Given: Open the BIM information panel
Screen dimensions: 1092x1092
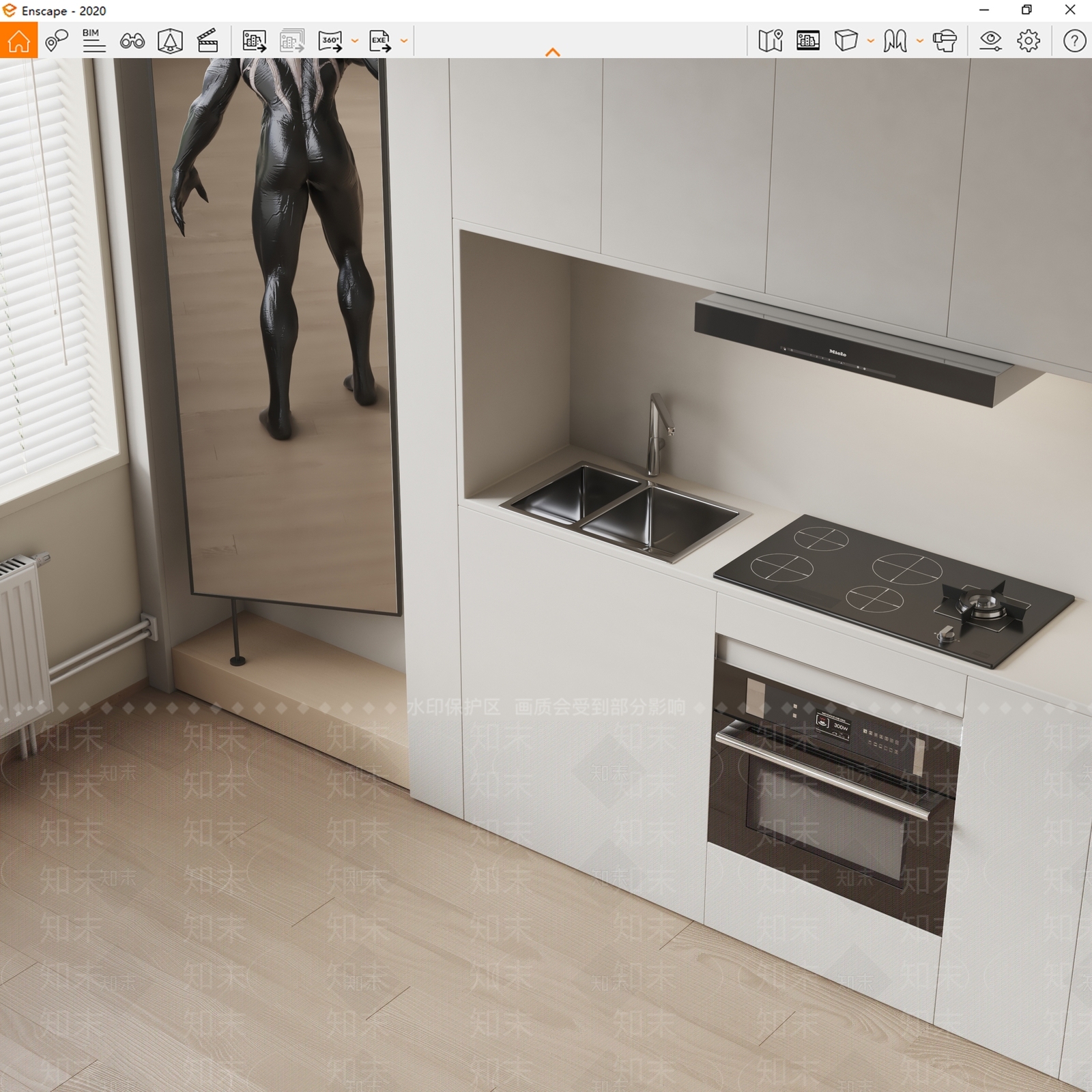Looking at the screenshot, I should [94, 41].
